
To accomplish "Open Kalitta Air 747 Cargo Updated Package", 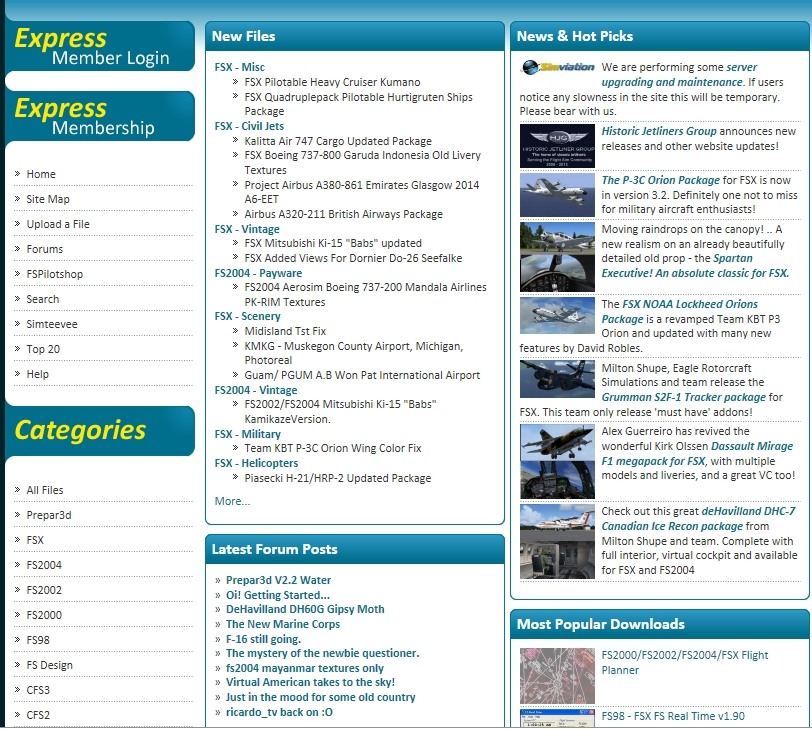I will click(x=338, y=141).
